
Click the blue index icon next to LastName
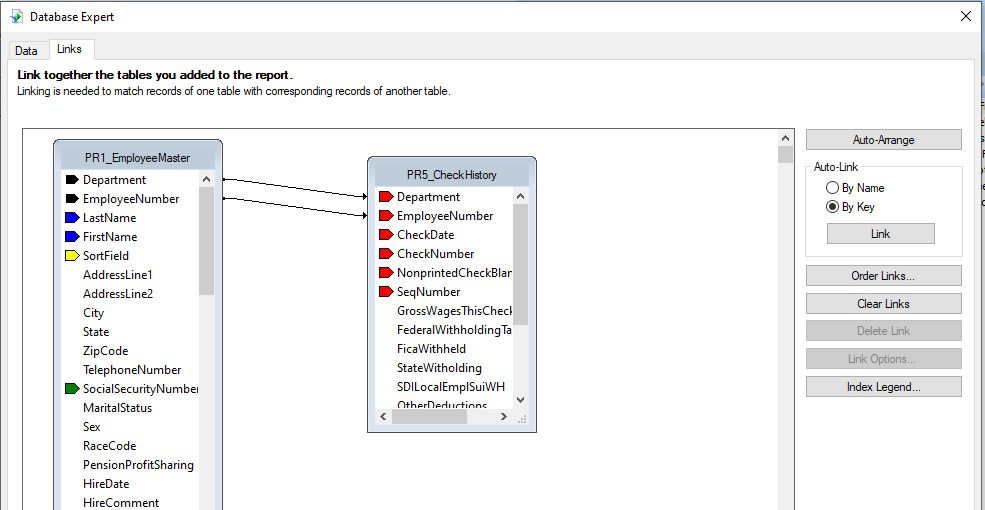72,218
